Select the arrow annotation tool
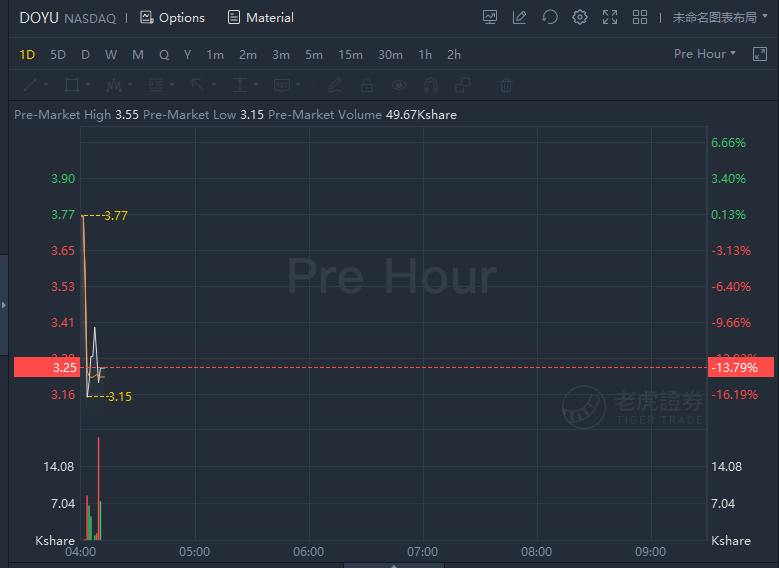 [198, 85]
